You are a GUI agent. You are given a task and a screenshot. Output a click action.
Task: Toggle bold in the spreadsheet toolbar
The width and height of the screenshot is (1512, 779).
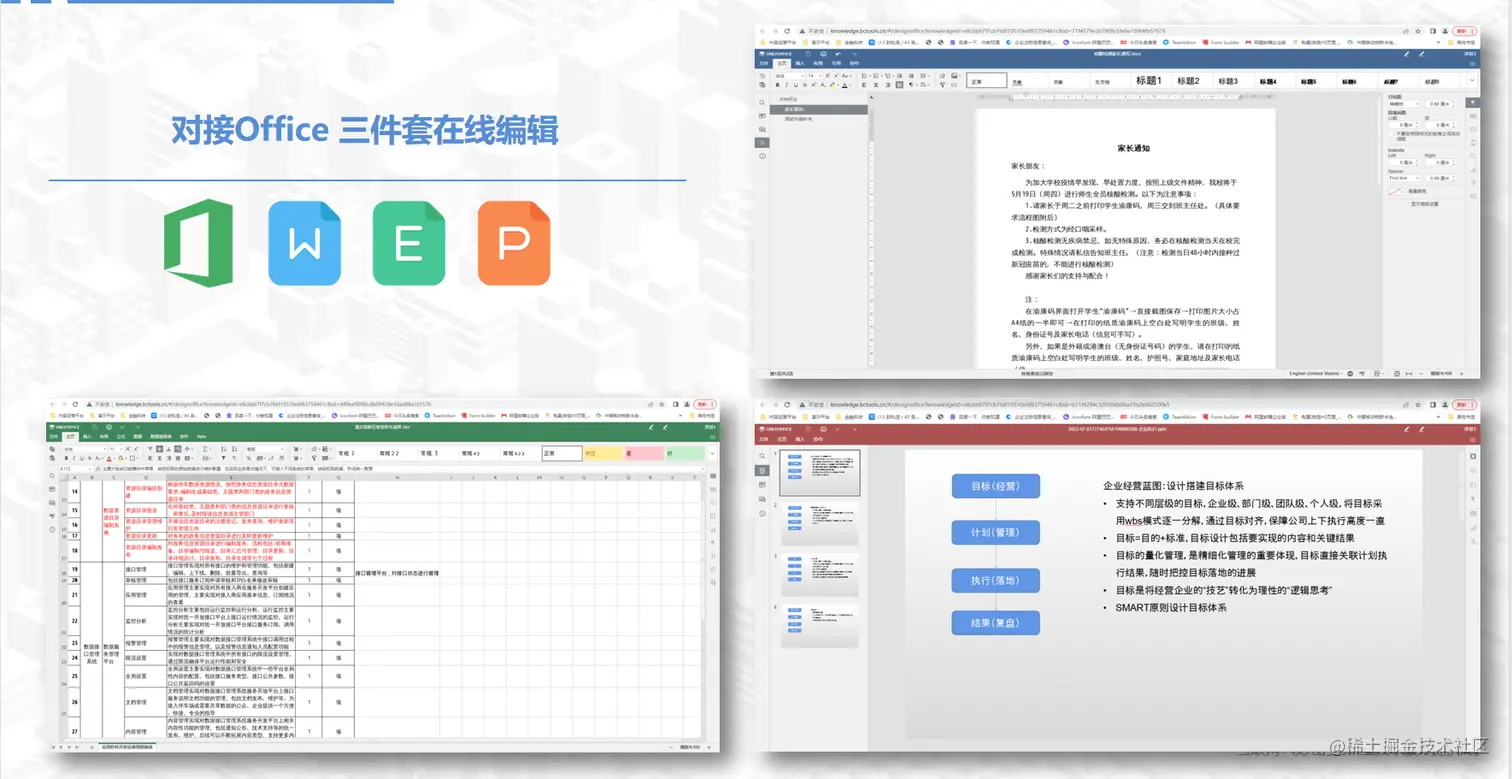point(66,458)
